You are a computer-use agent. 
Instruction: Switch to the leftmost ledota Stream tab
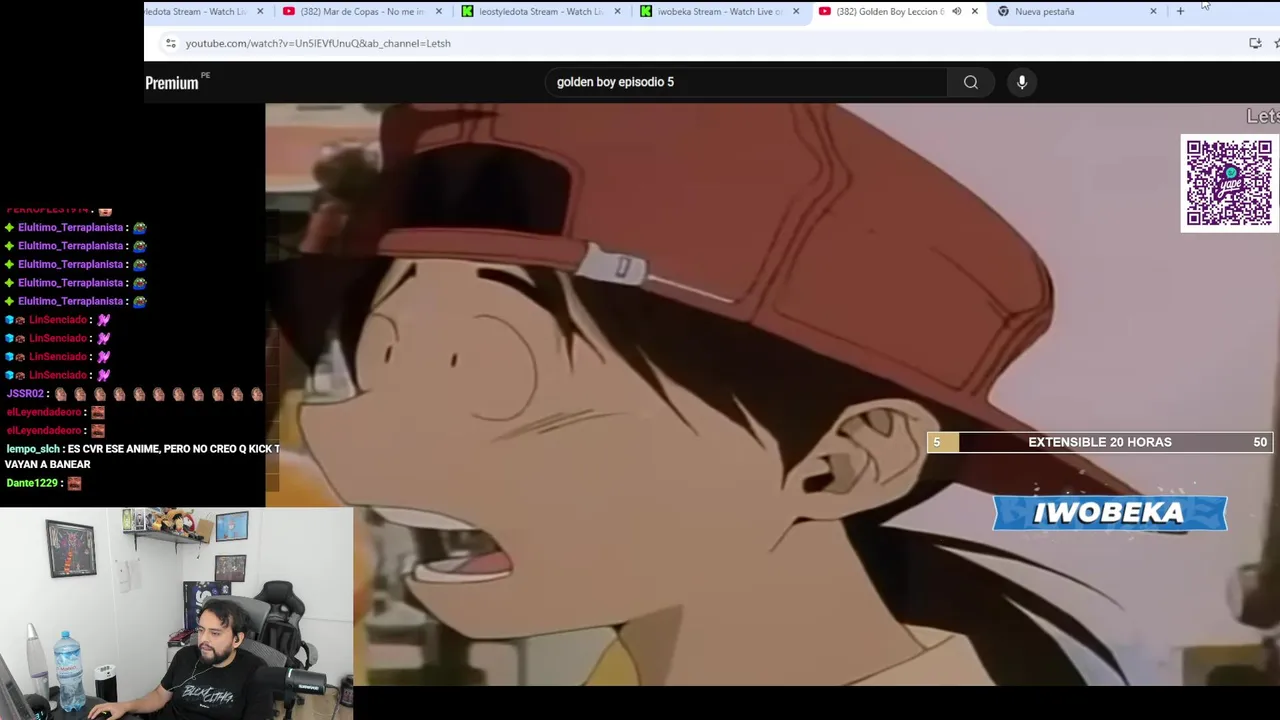[195, 11]
